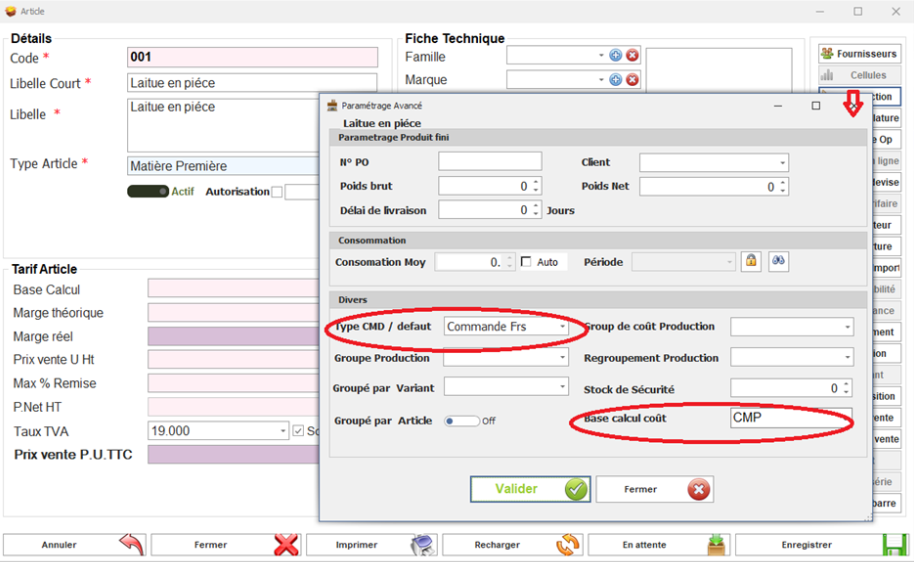Click the red delete icon beside Marque
914x562 pixels.
click(632, 79)
